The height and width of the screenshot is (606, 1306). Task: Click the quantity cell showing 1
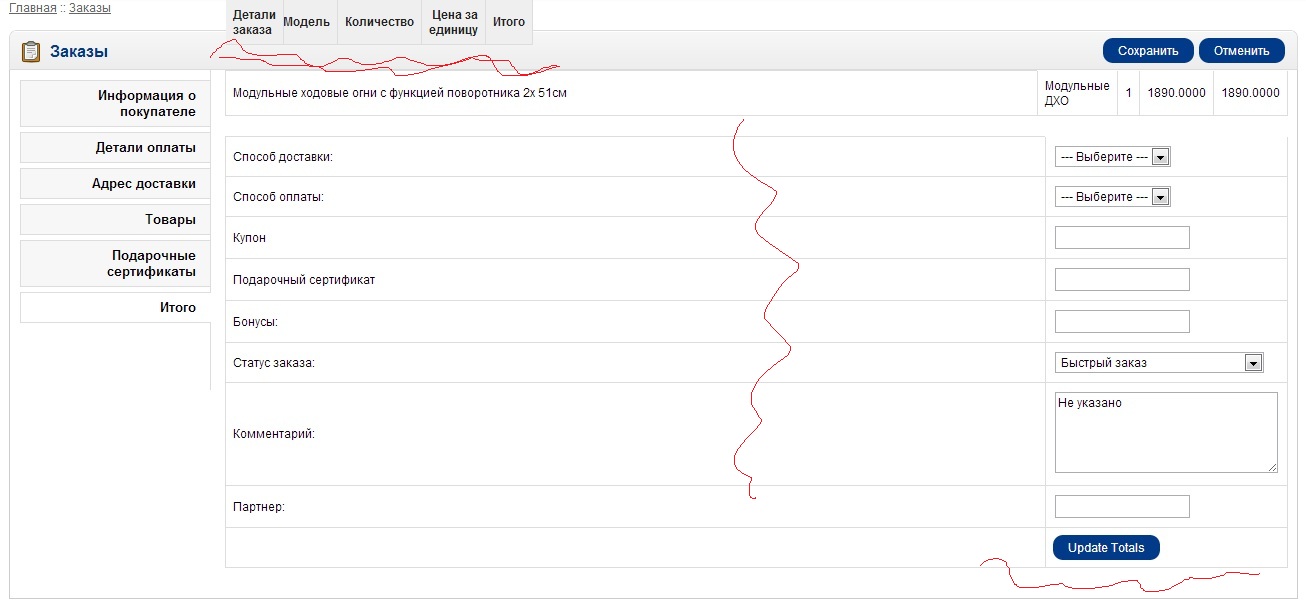pos(1128,93)
